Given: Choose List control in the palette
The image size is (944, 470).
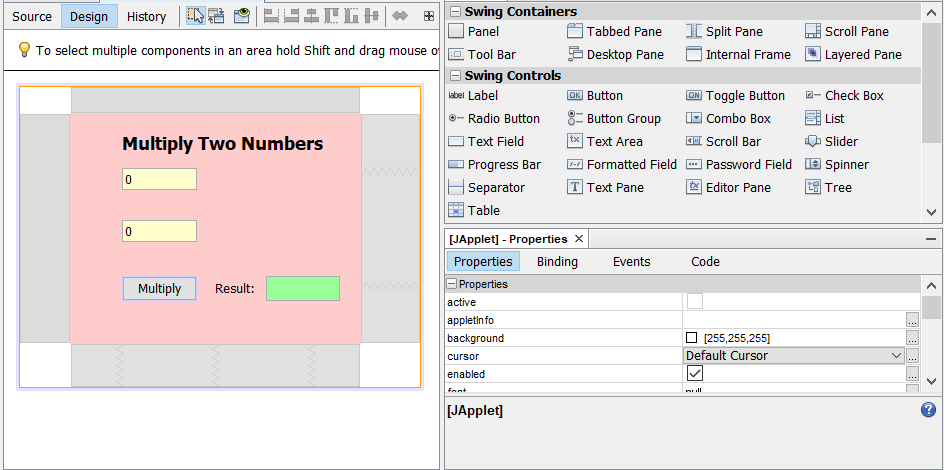Looking at the screenshot, I should pos(825,119).
